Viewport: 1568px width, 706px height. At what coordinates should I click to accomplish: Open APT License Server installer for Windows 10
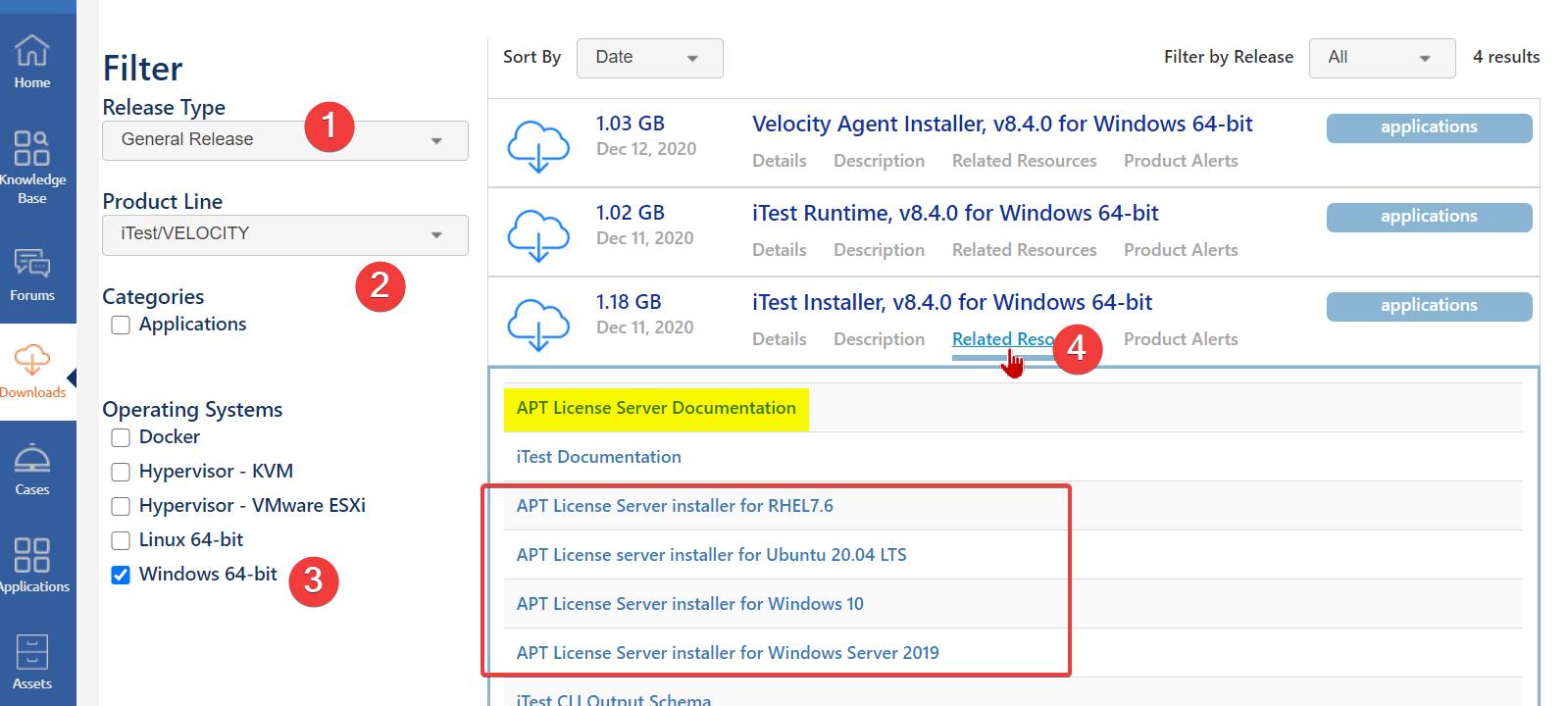690,604
